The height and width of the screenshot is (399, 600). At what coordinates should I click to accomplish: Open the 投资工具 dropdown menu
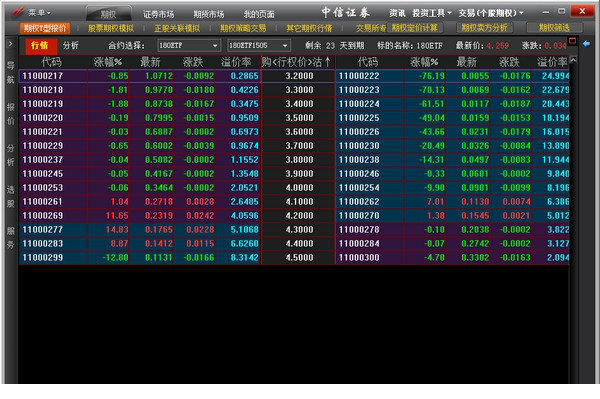pos(432,13)
